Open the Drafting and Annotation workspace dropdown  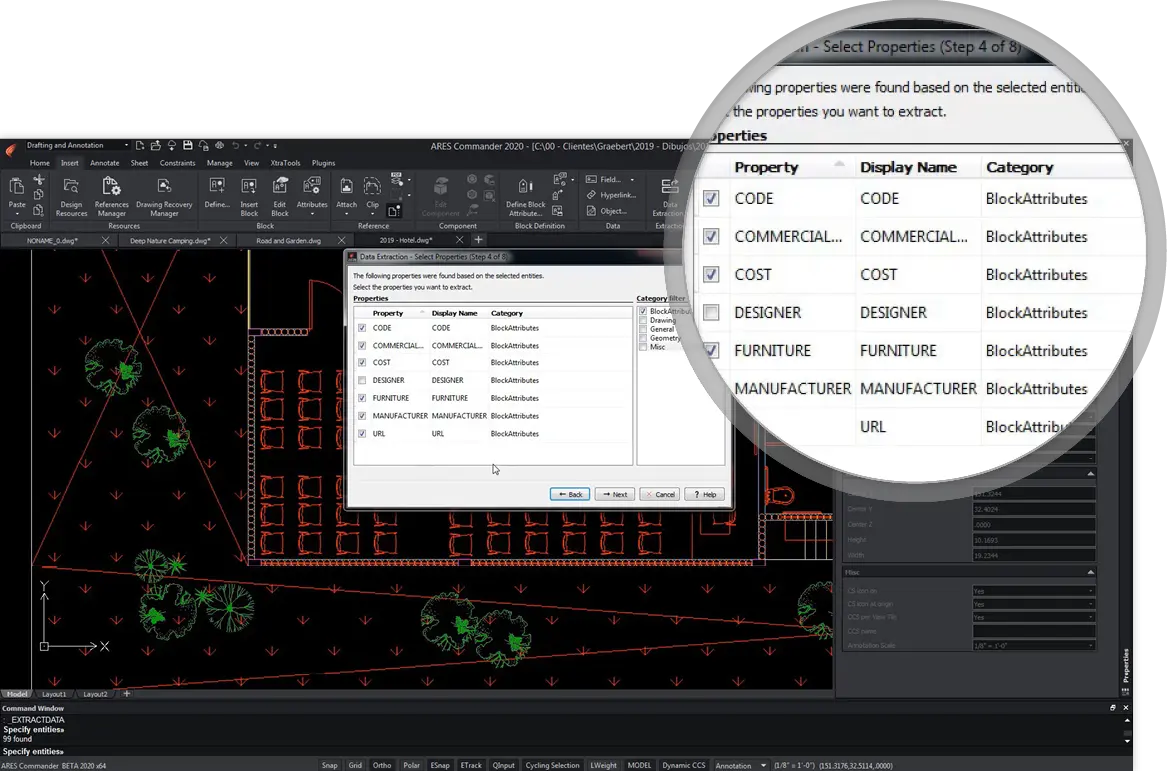pyautogui.click(x=77, y=146)
